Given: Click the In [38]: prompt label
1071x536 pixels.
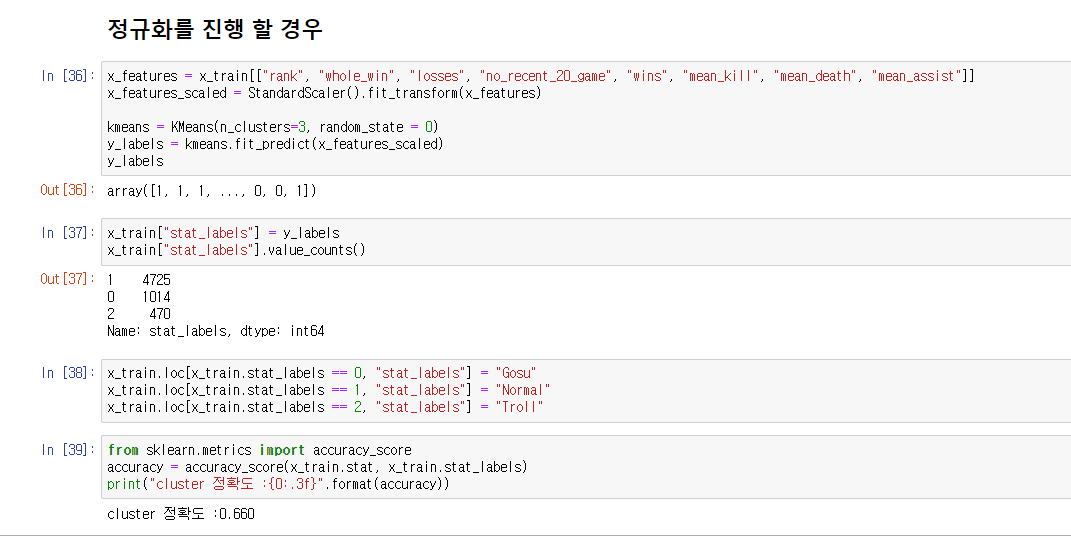Looking at the screenshot, I should pyautogui.click(x=68, y=373).
